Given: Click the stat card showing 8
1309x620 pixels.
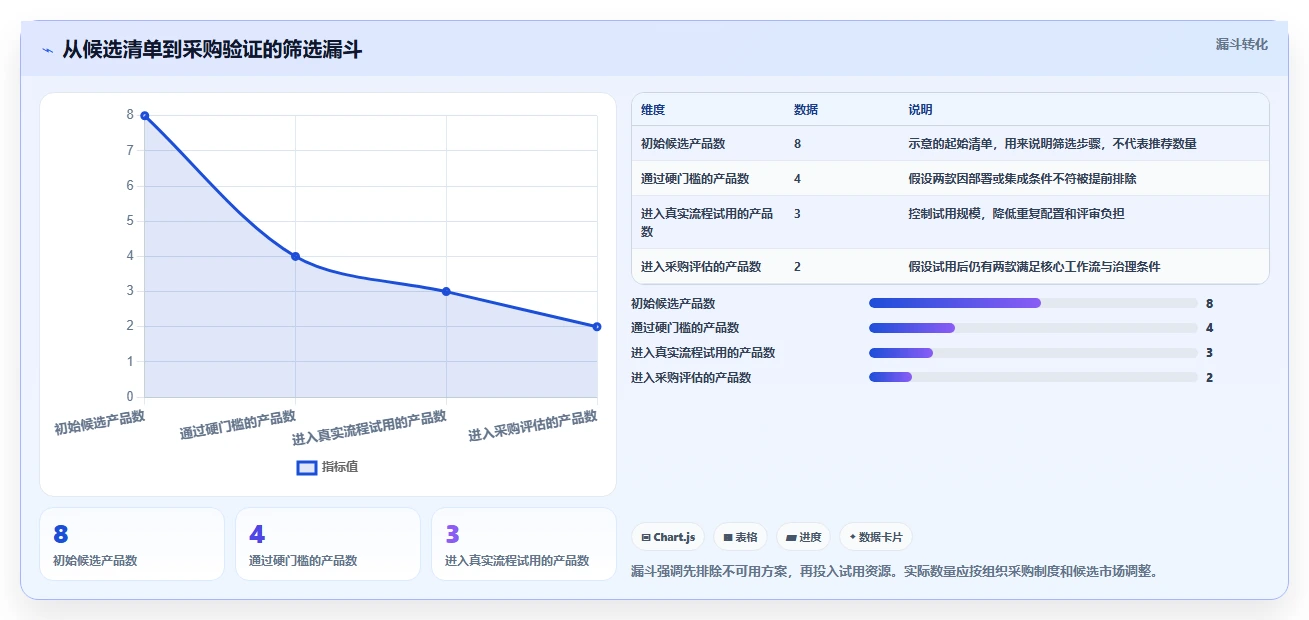Looking at the screenshot, I should coord(132,544).
